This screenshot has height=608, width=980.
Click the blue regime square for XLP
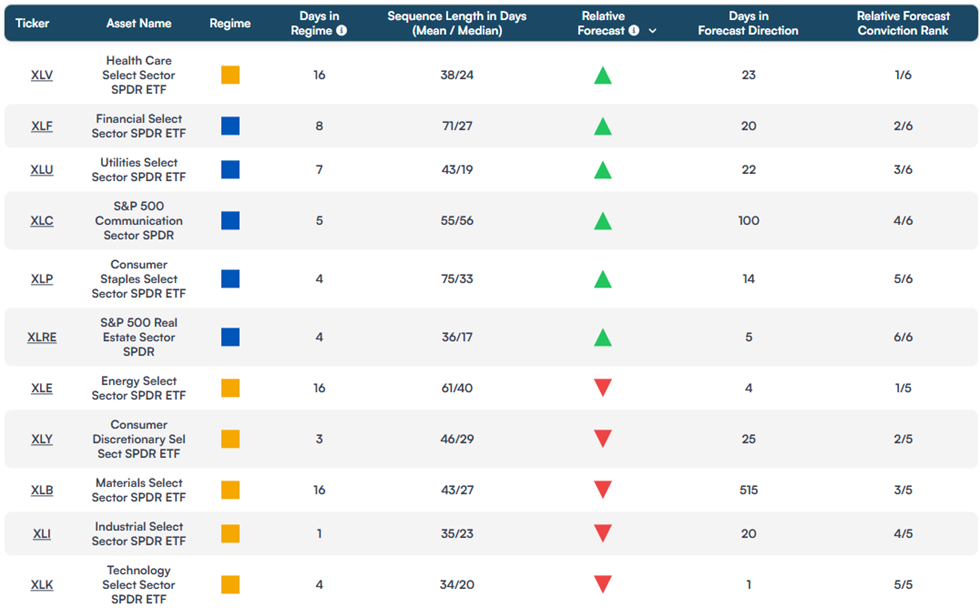pos(230,279)
